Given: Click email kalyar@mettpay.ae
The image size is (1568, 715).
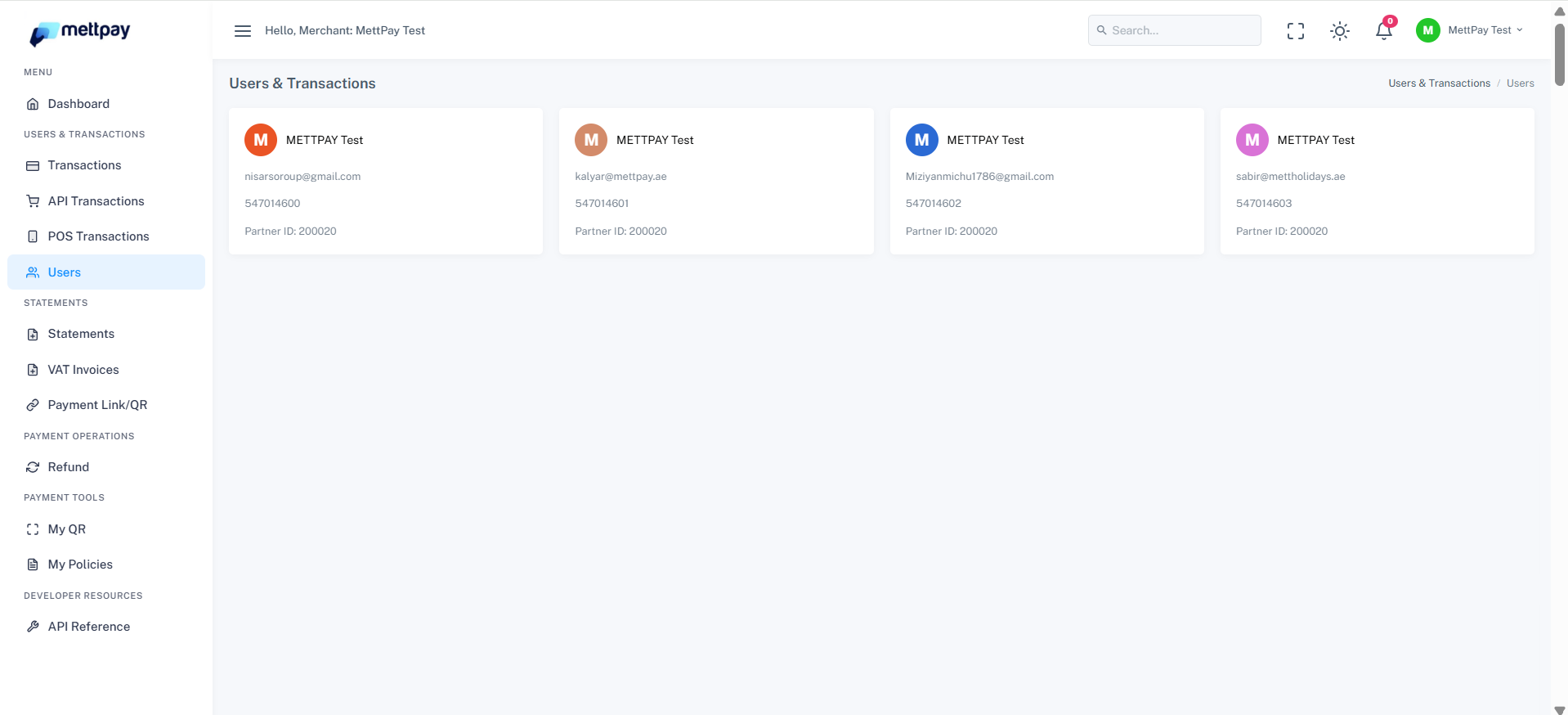Looking at the screenshot, I should click(x=620, y=177).
